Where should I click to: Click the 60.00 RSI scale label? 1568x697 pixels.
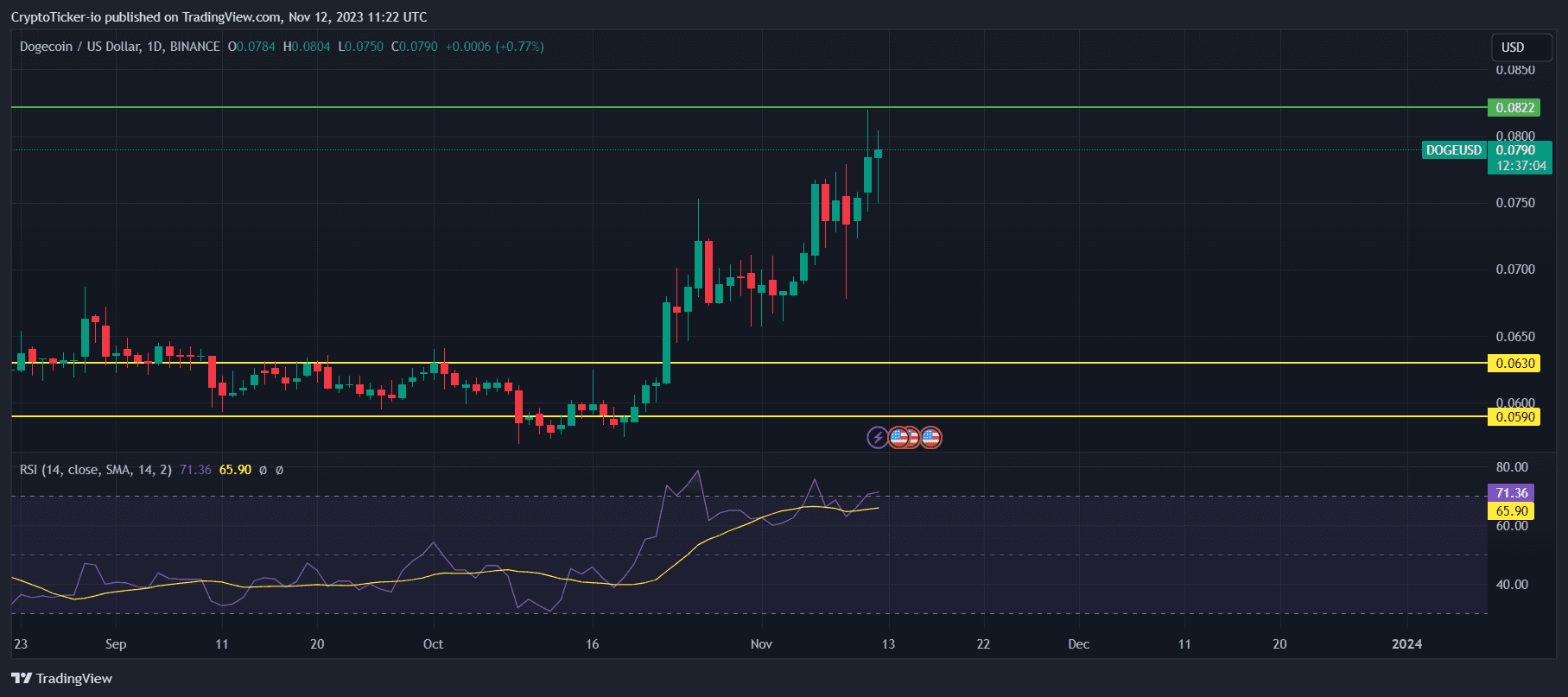coord(1512,526)
